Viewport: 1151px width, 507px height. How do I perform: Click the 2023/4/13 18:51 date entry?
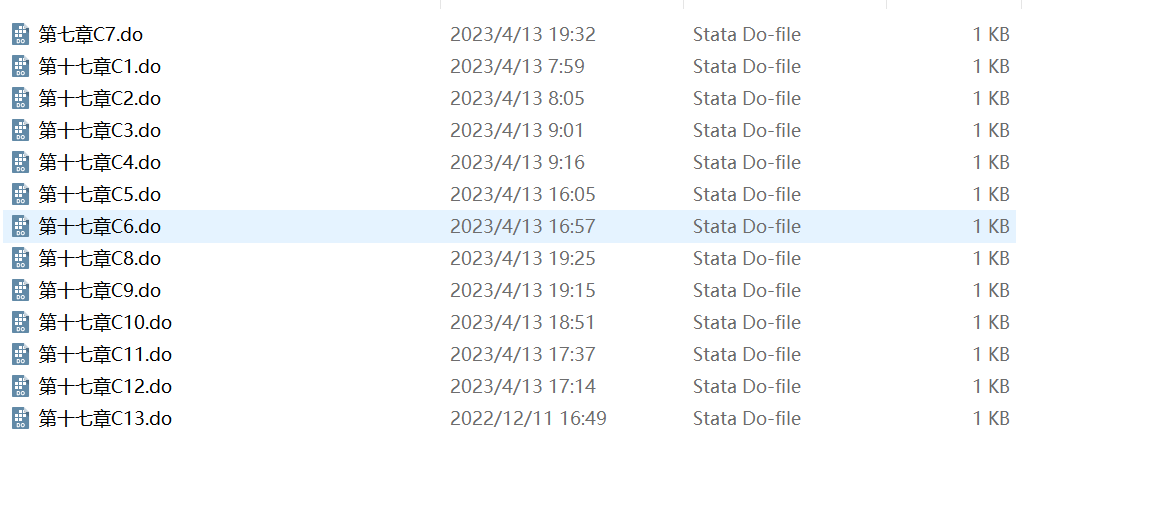pos(522,323)
